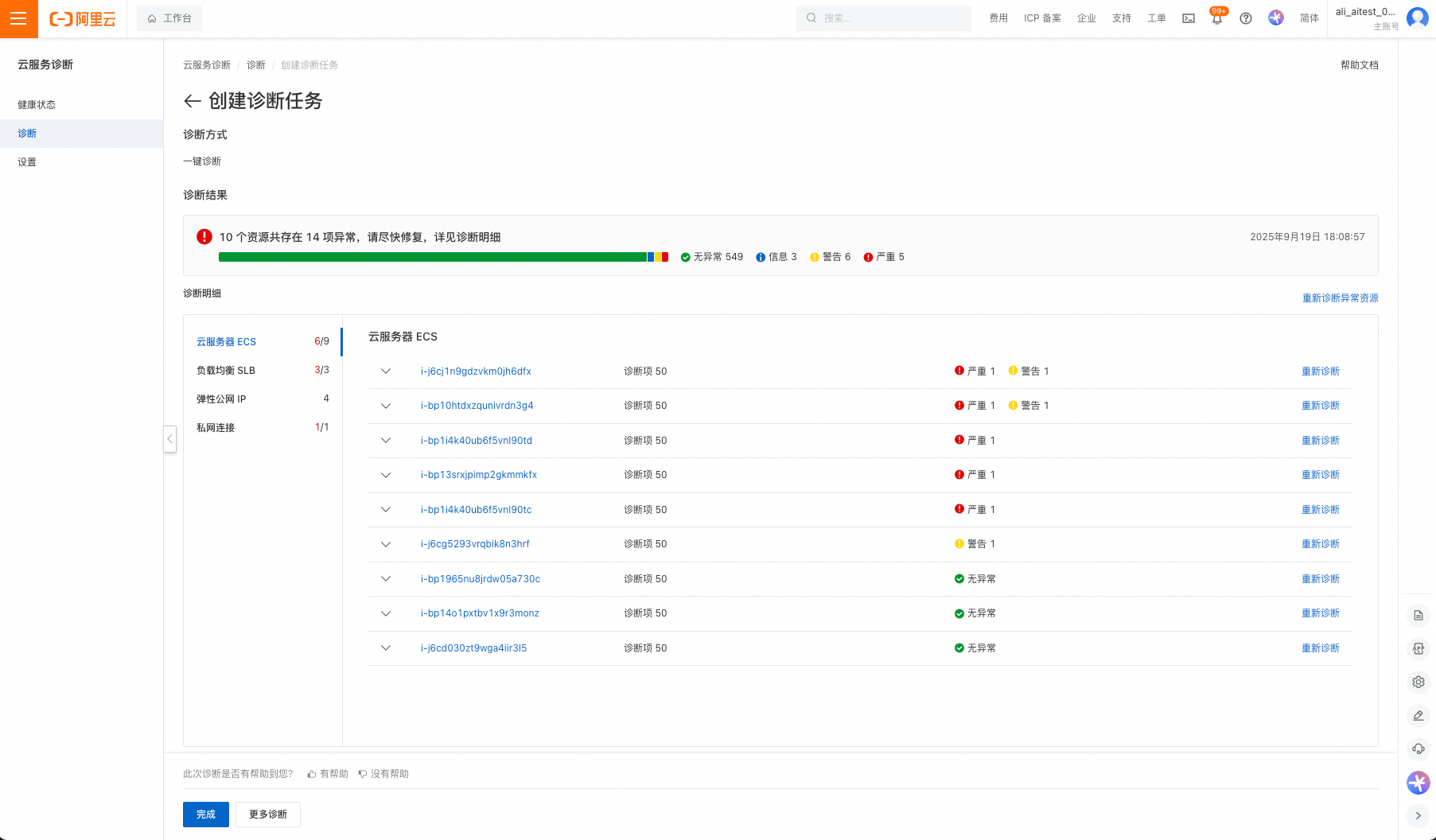Click the 信息 3 legend entry
This screenshot has height=840, width=1436.
(x=776, y=257)
